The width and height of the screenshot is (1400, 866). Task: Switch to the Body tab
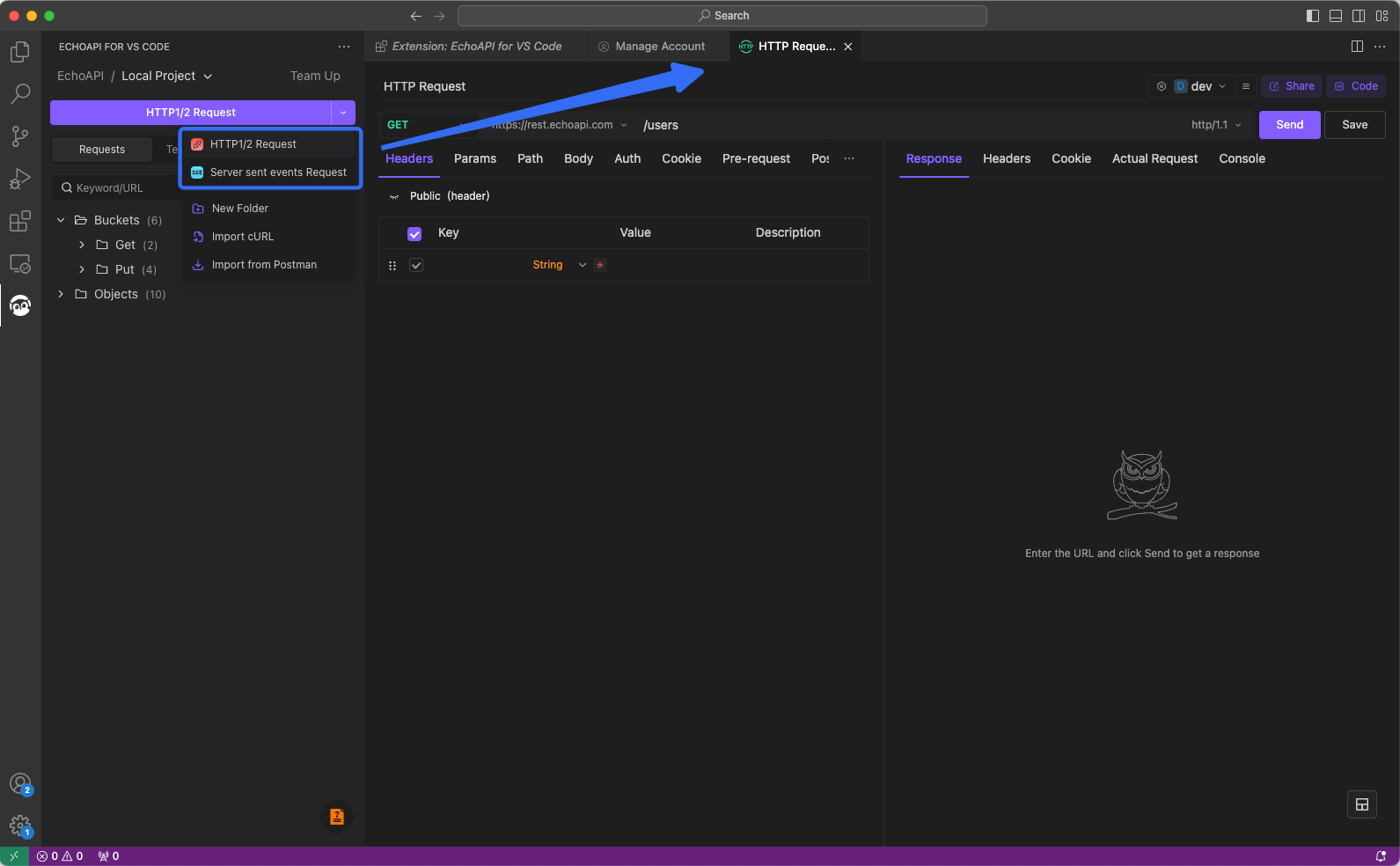(x=578, y=158)
